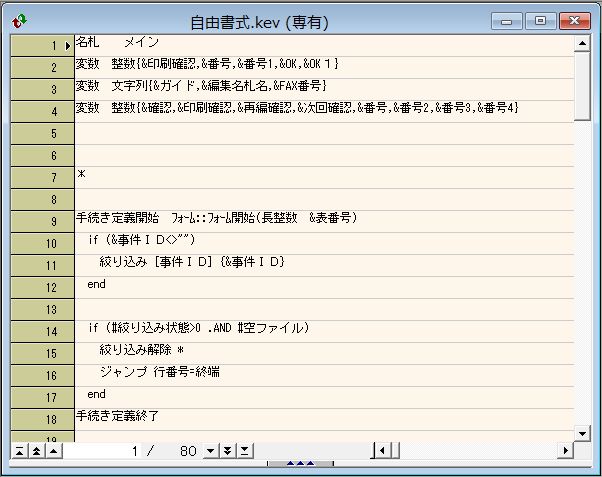This screenshot has height=477, width=602.
Task: Jump to the last line with the bottom arrow button
Action: click(x=245, y=451)
